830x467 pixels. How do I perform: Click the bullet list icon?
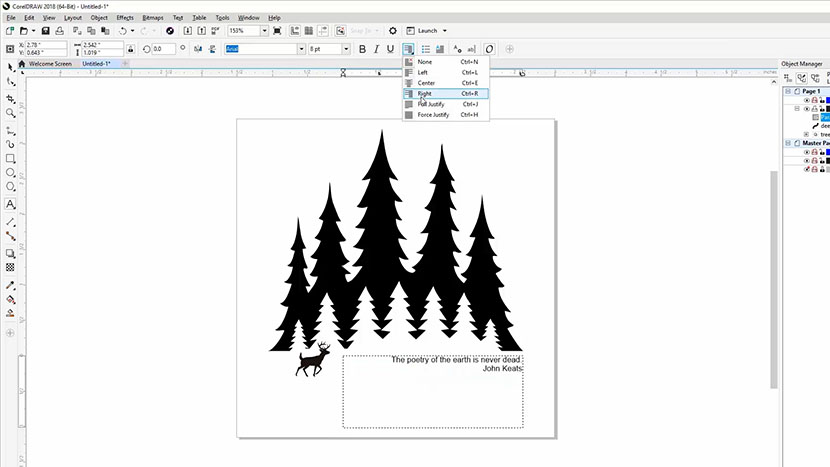(x=425, y=49)
